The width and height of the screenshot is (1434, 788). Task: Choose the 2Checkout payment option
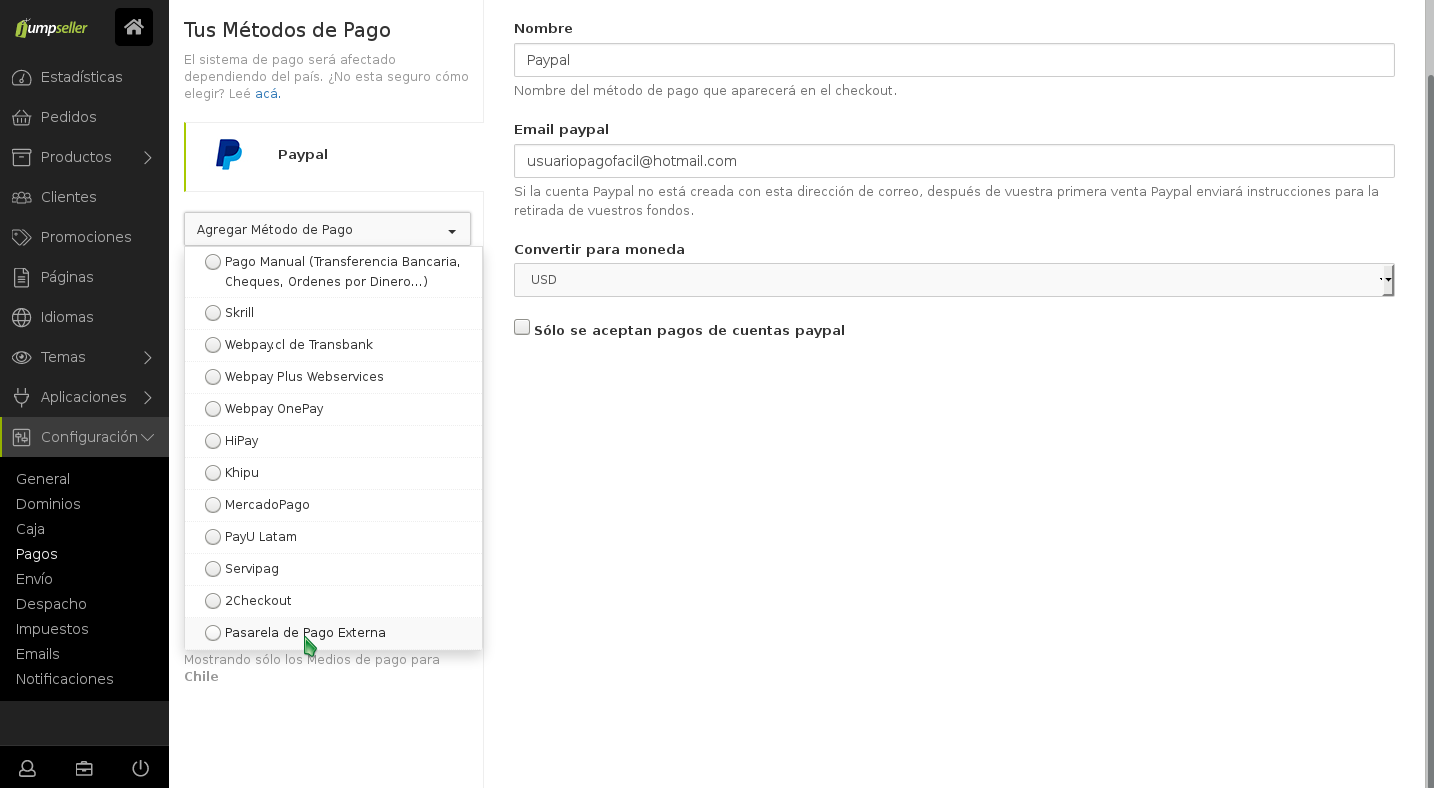click(333, 601)
